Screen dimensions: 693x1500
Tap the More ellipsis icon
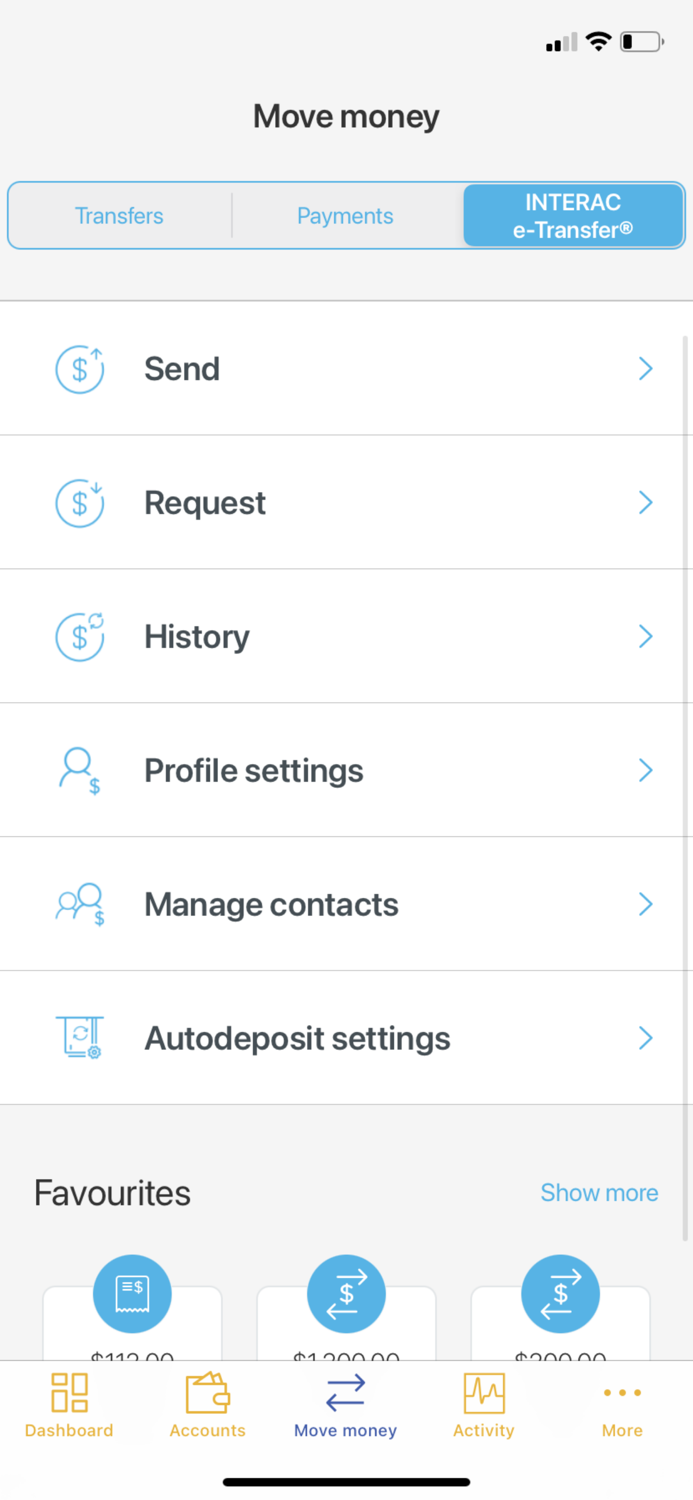pos(621,1392)
